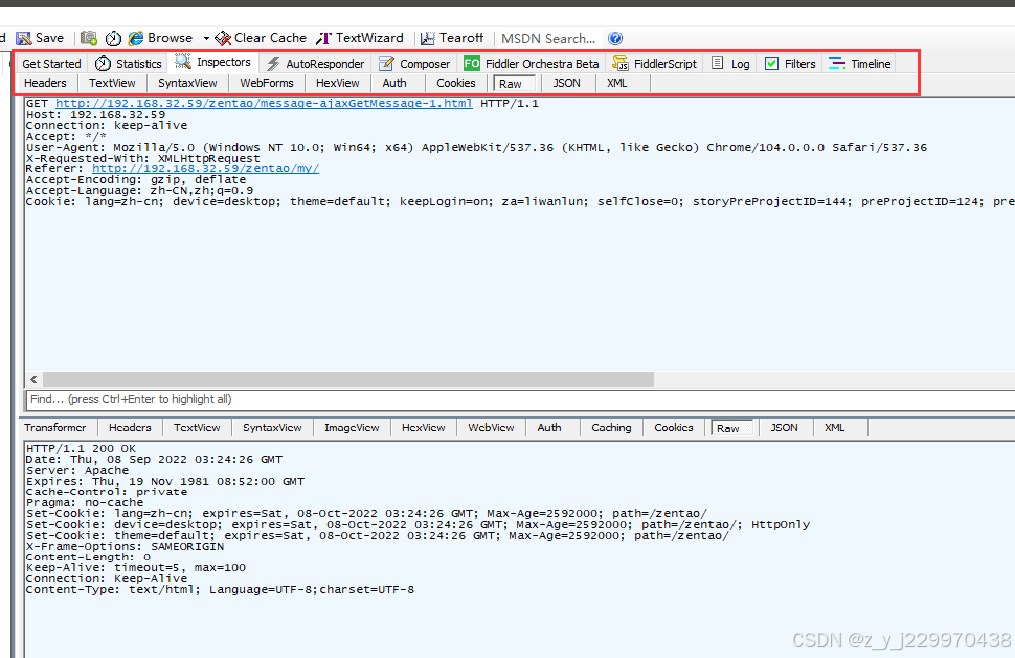
Task: Click the timer clock icon
Action: 113,38
